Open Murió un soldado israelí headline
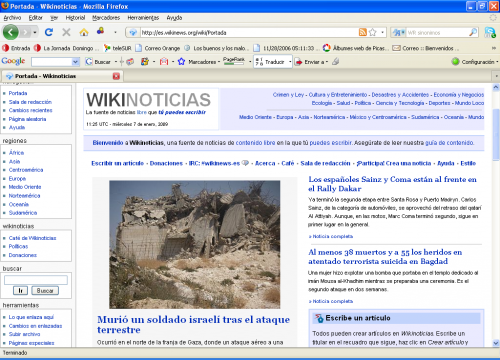This screenshot has height=360, width=500. 193,324
